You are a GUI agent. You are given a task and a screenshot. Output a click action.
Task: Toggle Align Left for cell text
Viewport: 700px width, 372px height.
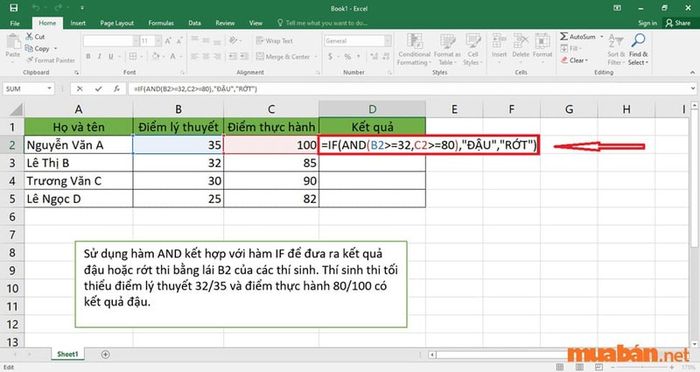(195, 56)
